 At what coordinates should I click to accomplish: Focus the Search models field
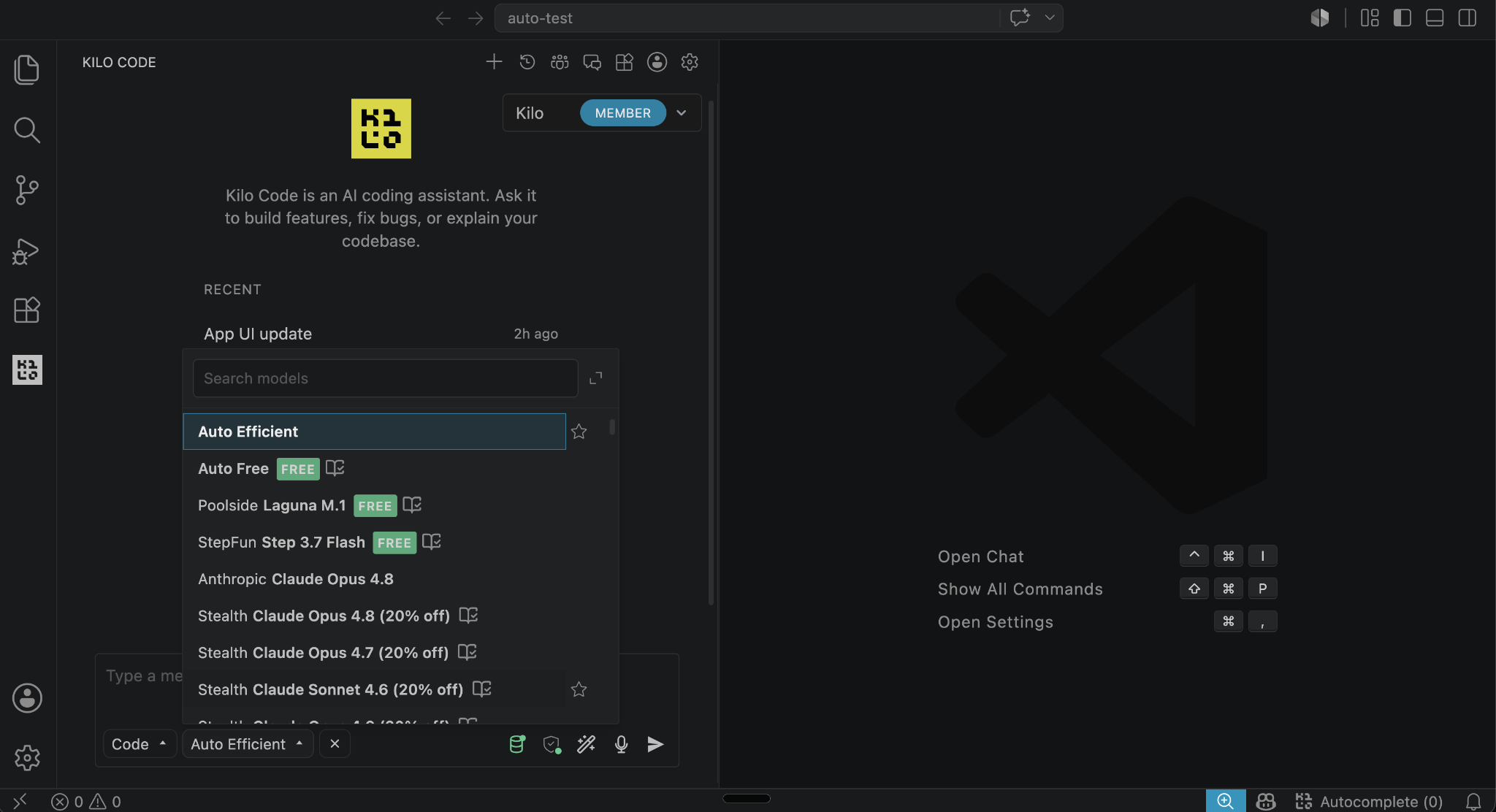[385, 378]
